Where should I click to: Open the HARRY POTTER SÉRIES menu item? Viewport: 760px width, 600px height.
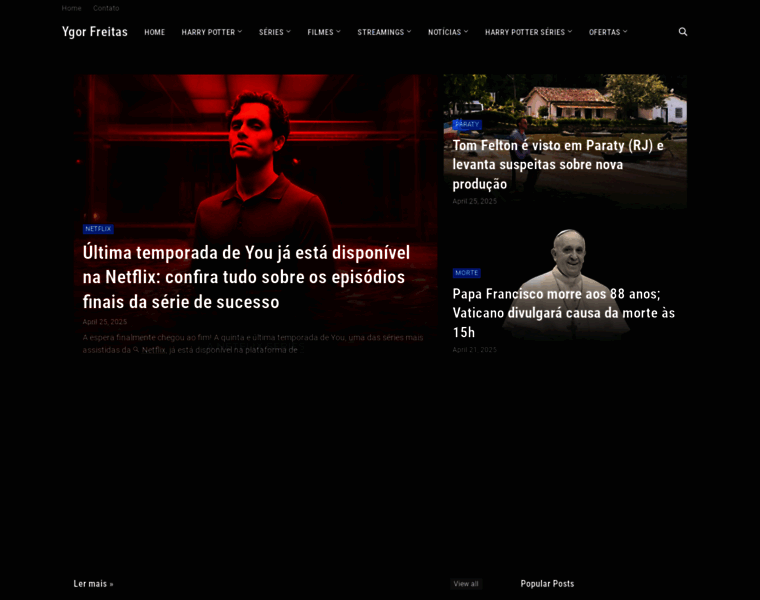(525, 32)
